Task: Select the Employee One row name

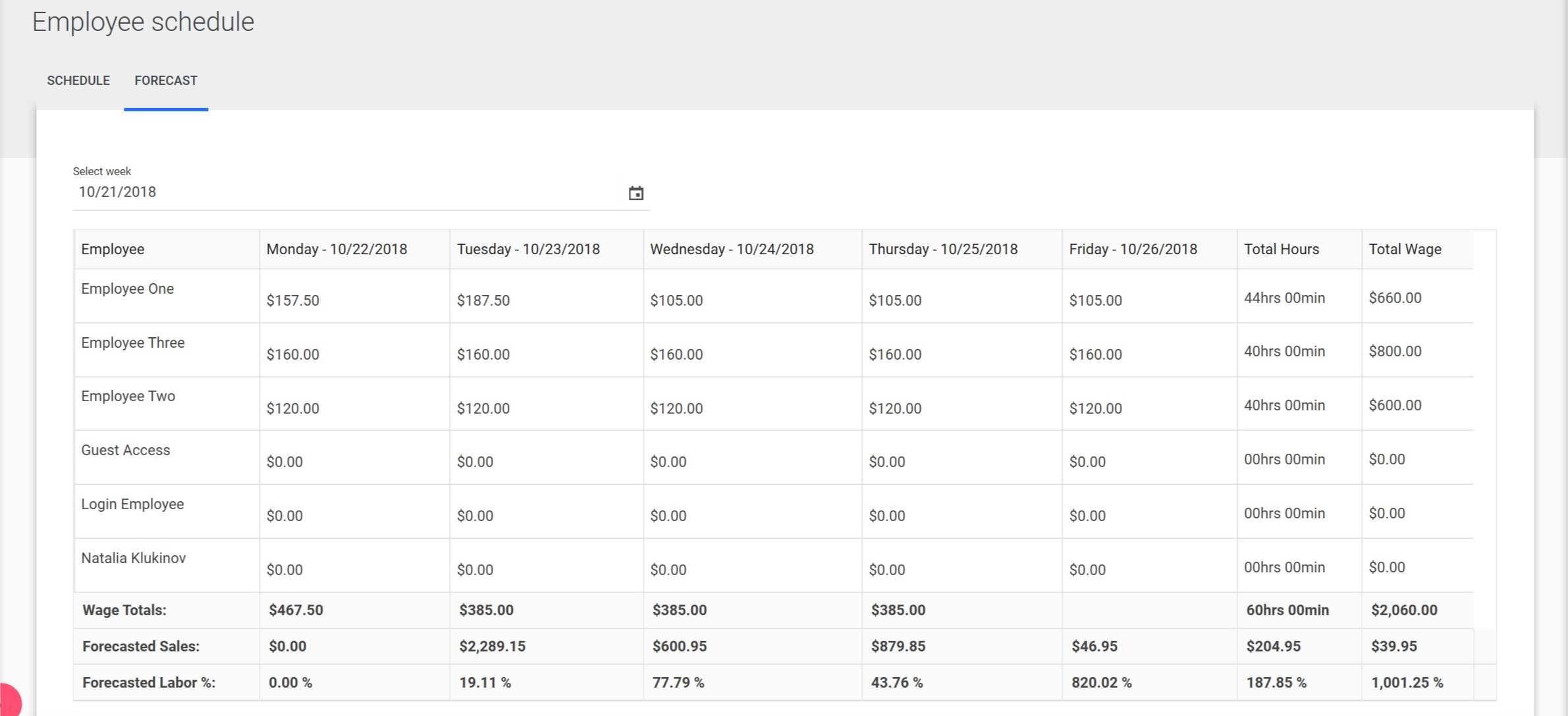Action: (x=127, y=289)
